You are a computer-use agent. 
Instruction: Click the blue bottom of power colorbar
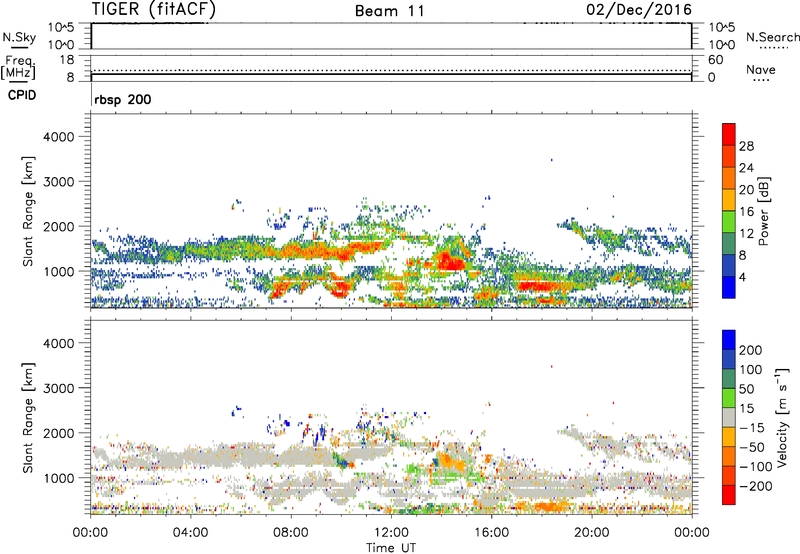pyautogui.click(x=729, y=287)
